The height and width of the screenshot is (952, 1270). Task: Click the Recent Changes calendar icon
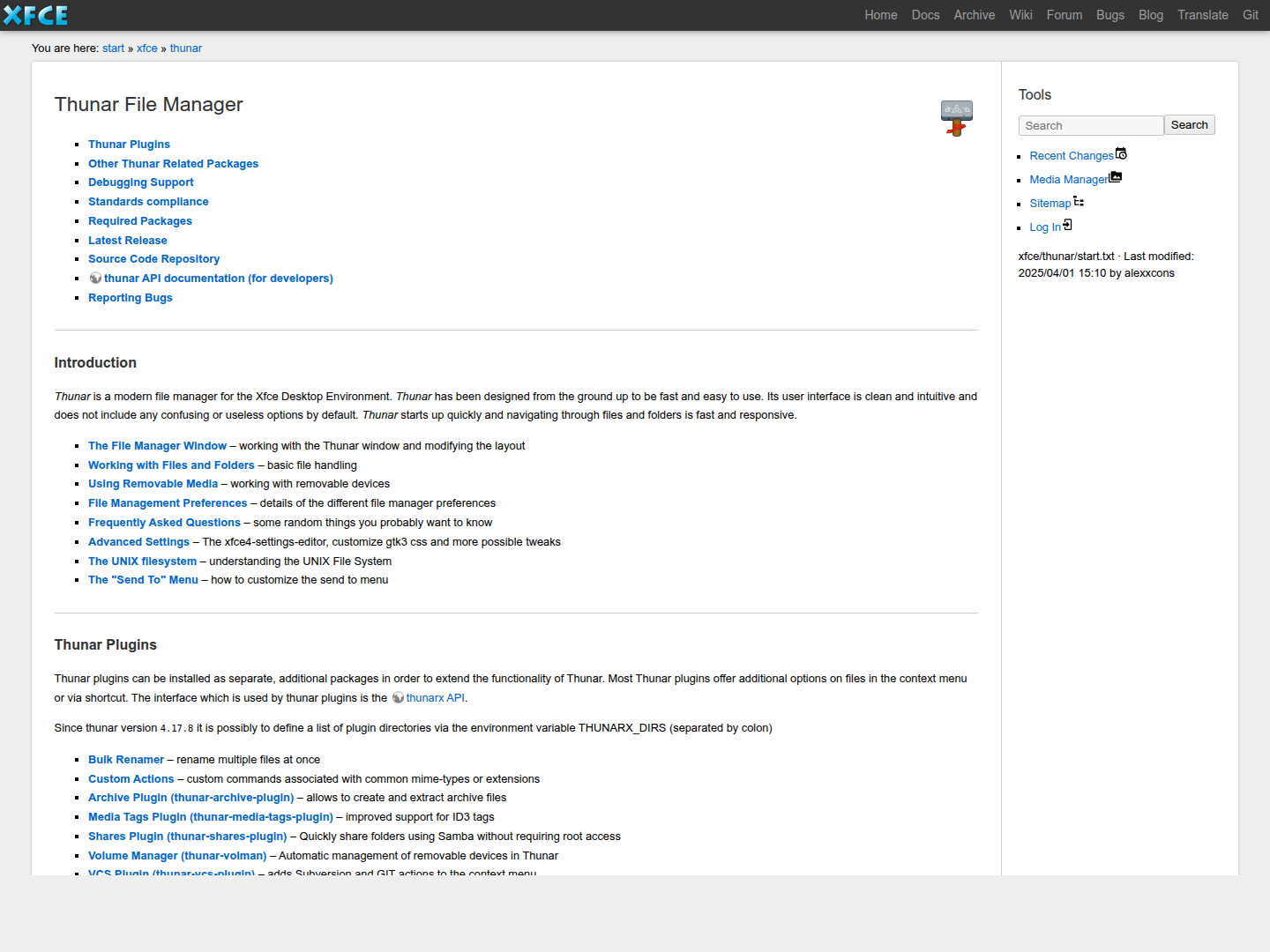(x=1121, y=153)
